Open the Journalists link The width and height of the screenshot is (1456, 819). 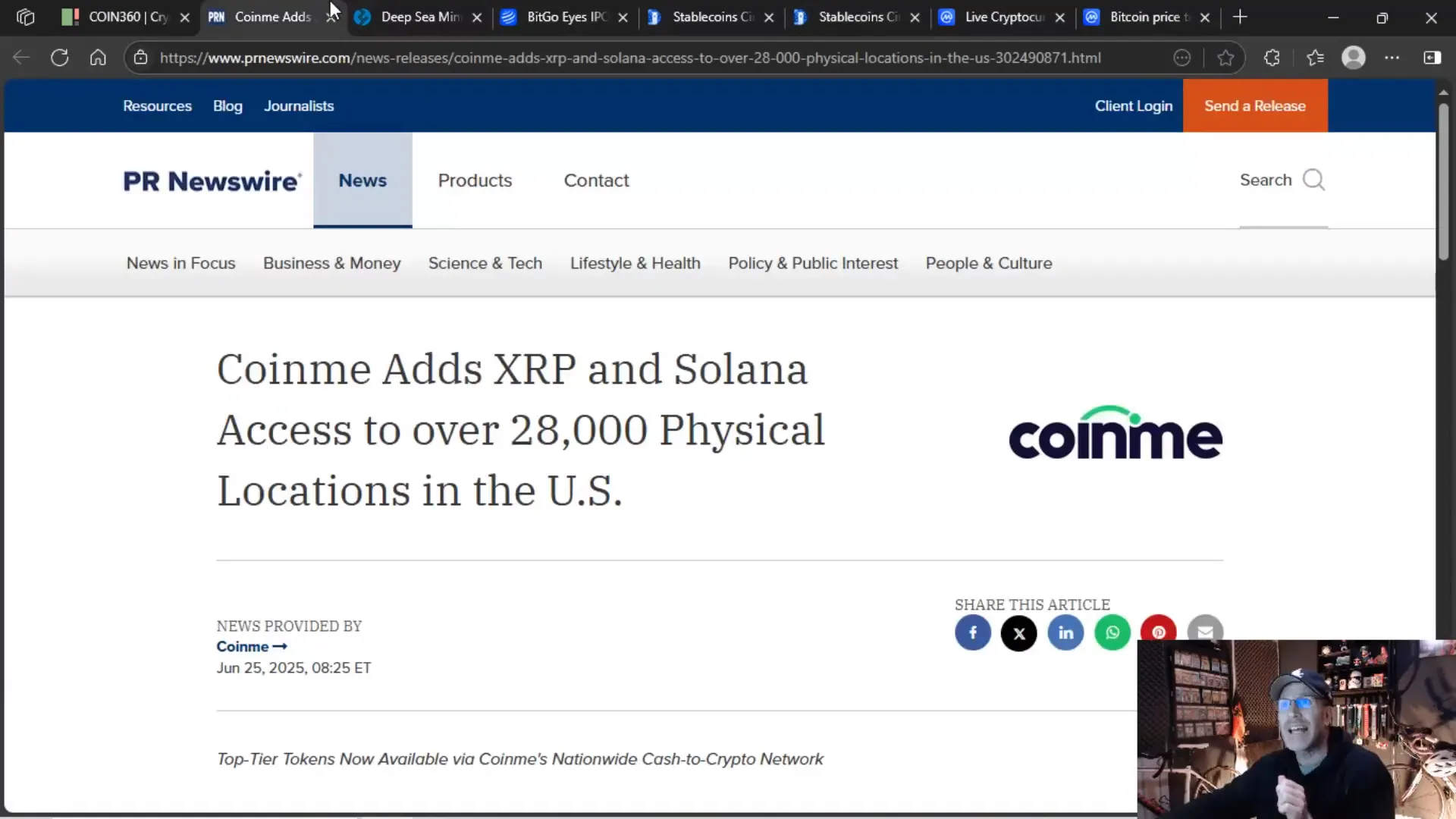tap(299, 106)
